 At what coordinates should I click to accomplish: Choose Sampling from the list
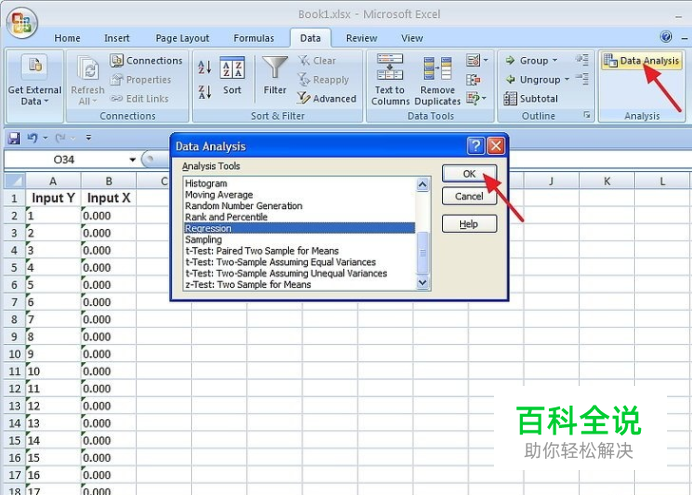point(299,240)
